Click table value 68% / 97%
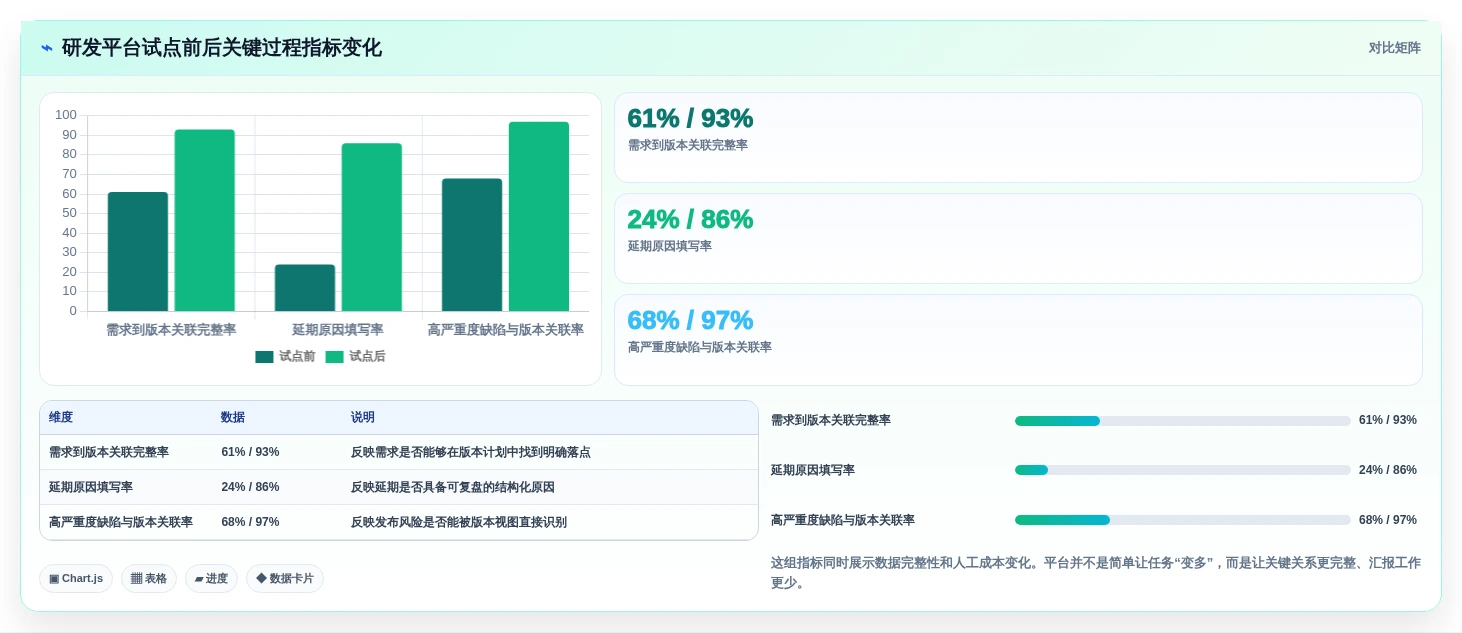The height and width of the screenshot is (633, 1462). click(250, 522)
